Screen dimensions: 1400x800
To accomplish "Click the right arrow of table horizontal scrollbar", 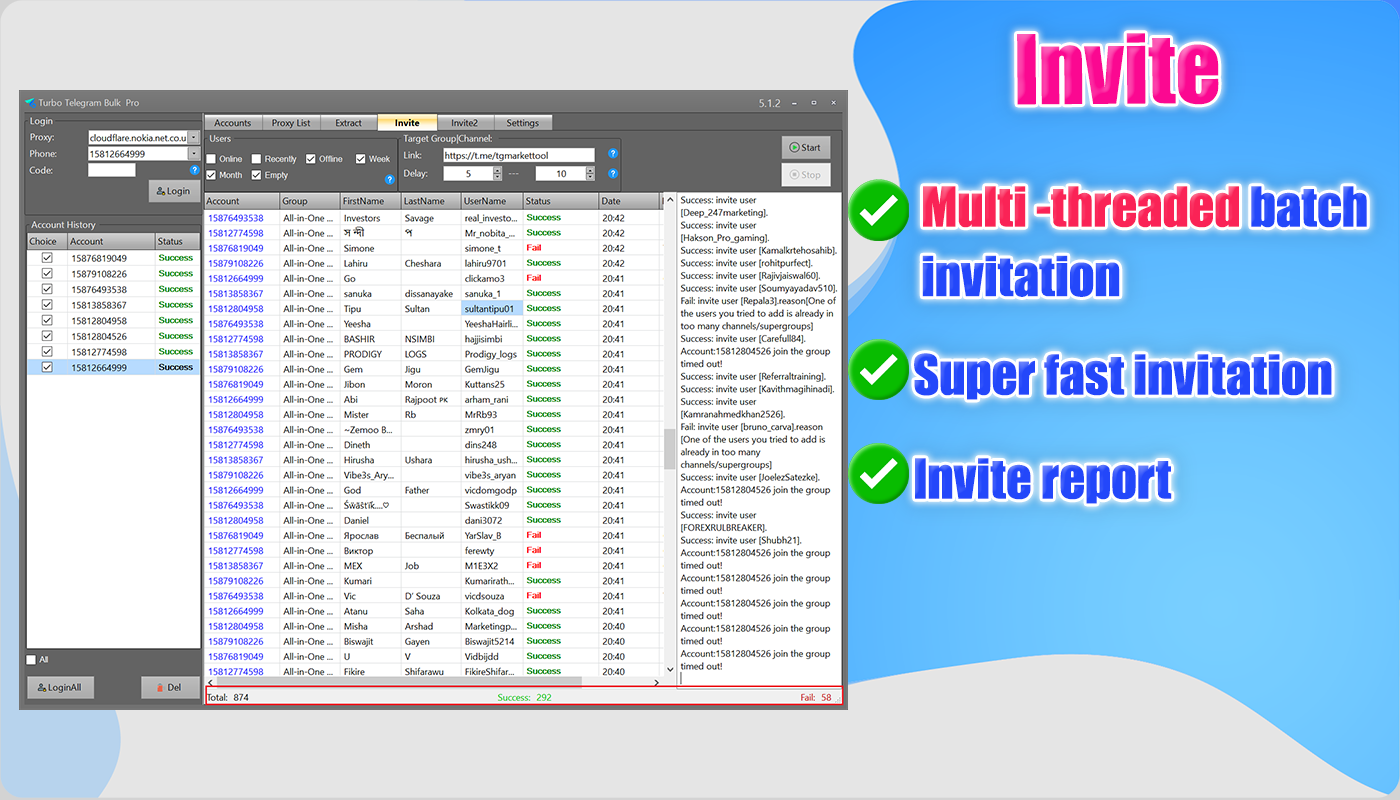I will (x=656, y=682).
